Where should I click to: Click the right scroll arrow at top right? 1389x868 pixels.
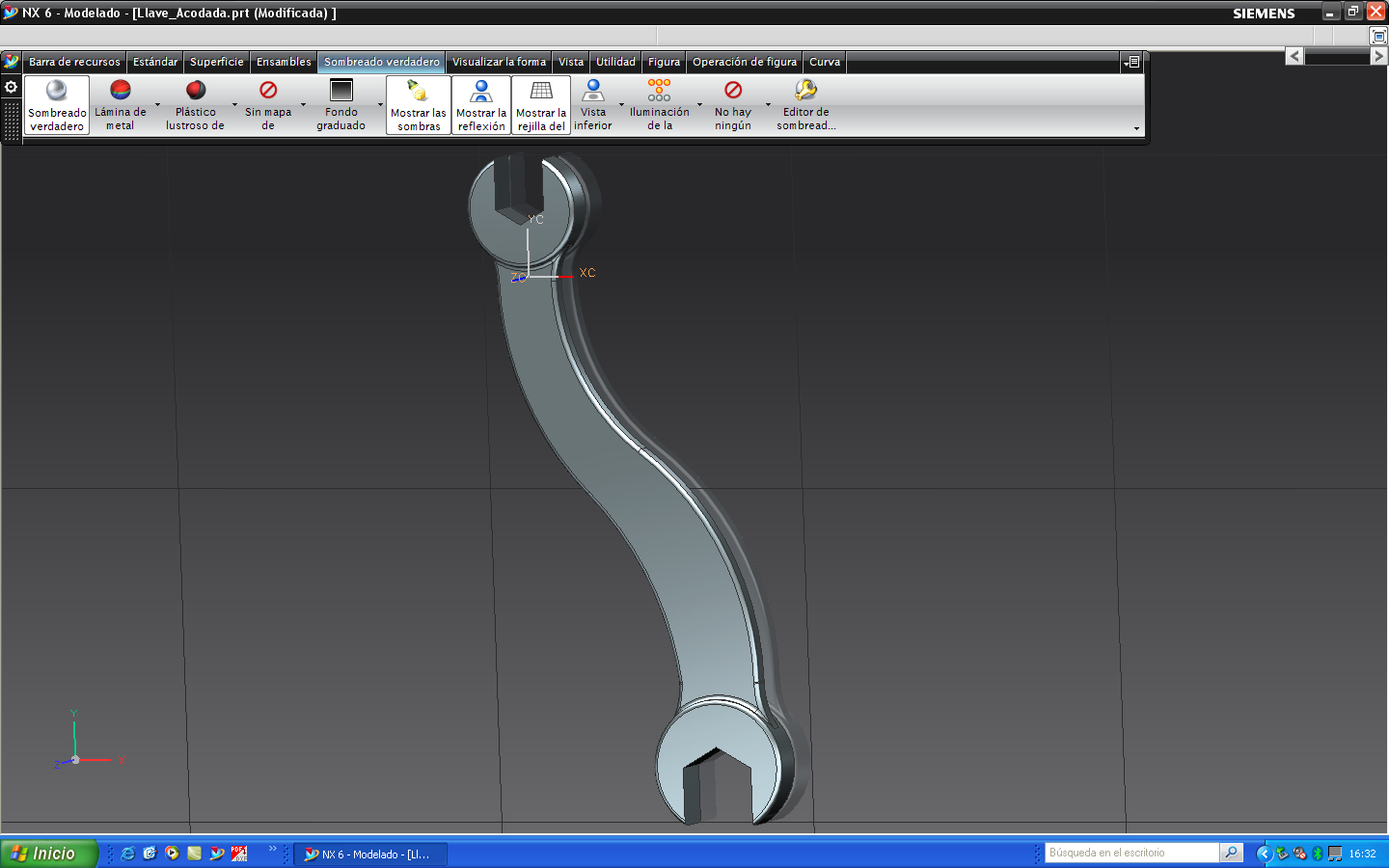coord(1378,56)
